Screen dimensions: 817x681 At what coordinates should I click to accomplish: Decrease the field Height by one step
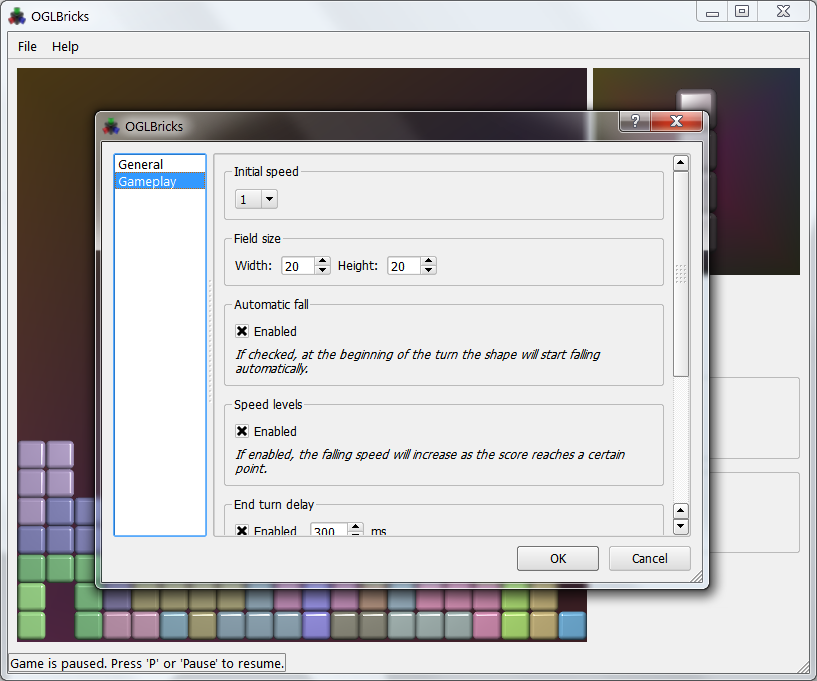(x=428, y=270)
